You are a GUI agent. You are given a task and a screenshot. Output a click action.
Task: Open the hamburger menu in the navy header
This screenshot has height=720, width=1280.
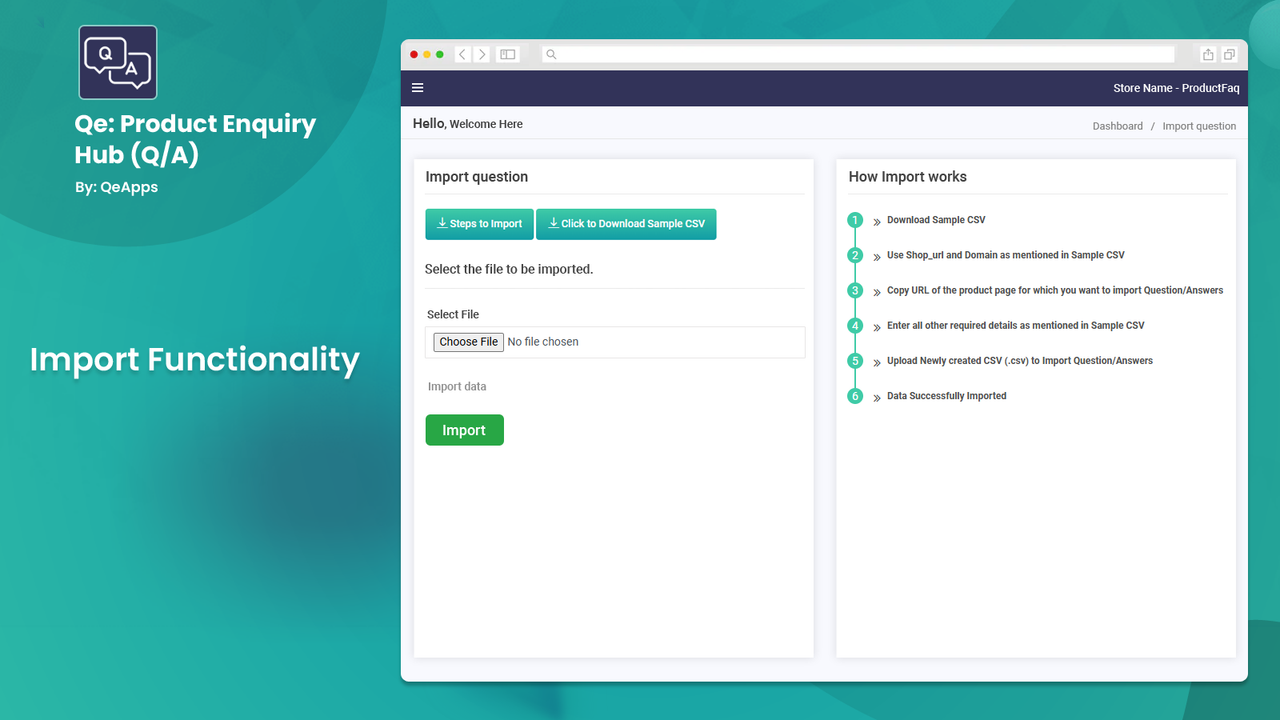coord(418,88)
